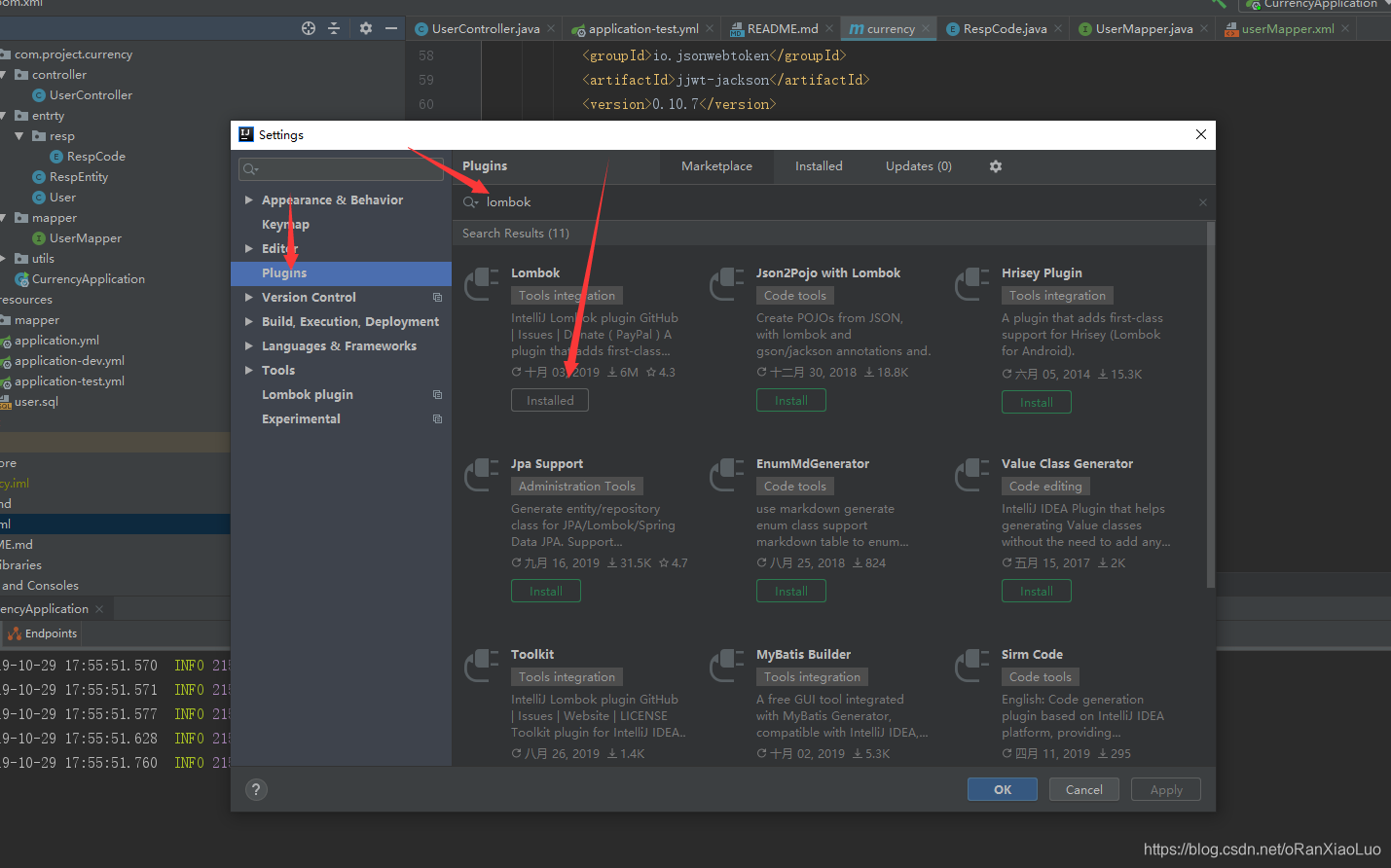
Task: Open UserController in project tree
Action: click(x=91, y=95)
